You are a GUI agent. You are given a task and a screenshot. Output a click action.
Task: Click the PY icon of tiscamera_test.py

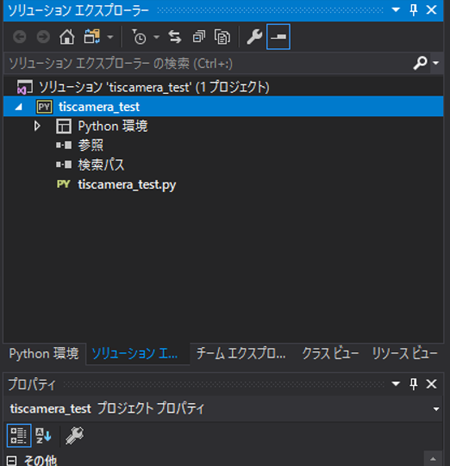(63, 184)
